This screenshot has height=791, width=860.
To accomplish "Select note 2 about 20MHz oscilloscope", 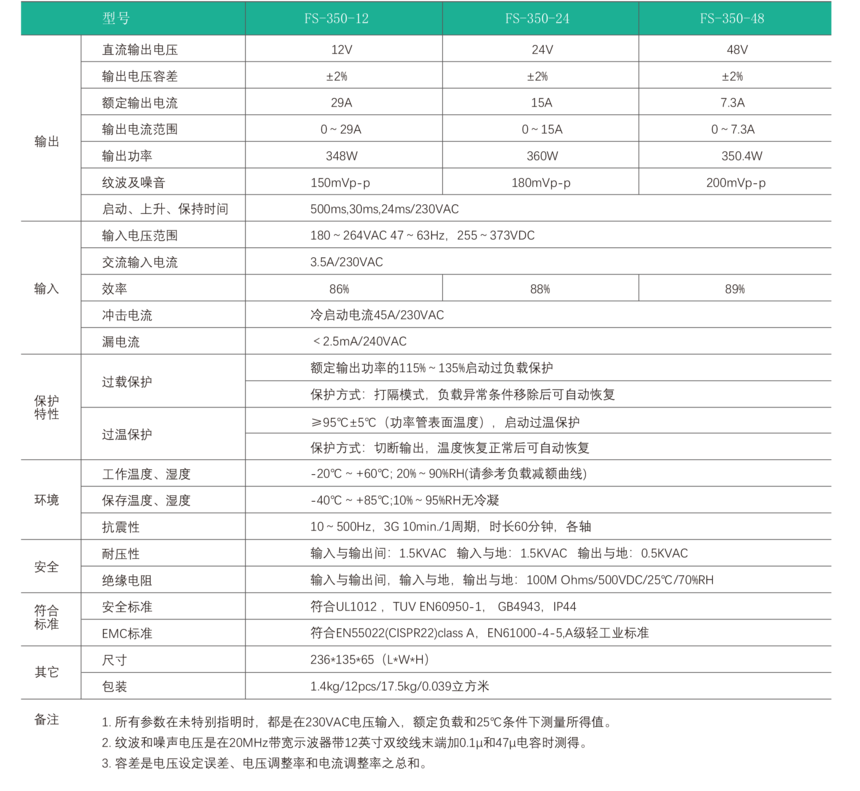I will (x=345, y=743).
